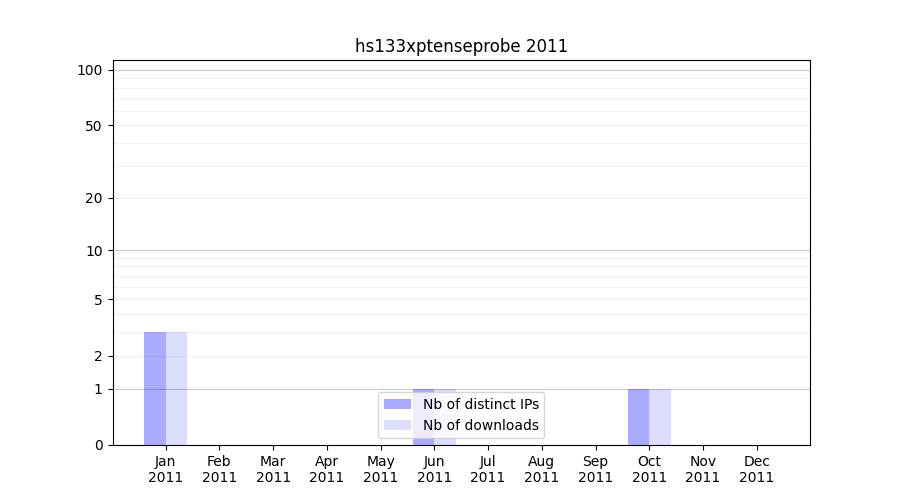The image size is (900, 500).
Task: Select the Nb of downloads legend label
Action: pos(480,425)
